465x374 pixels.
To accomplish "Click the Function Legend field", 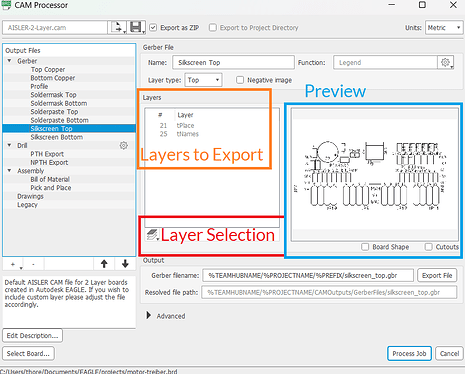I will click(x=385, y=62).
